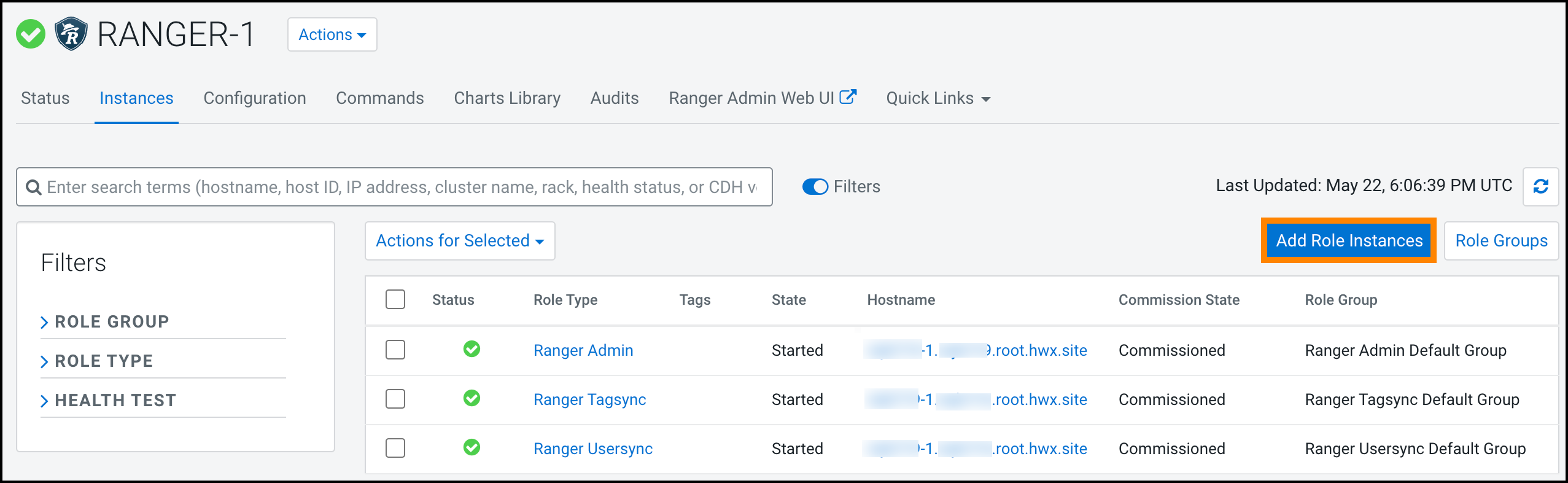Open the Charts Library tab
This screenshot has height=483, width=1568.
(507, 98)
